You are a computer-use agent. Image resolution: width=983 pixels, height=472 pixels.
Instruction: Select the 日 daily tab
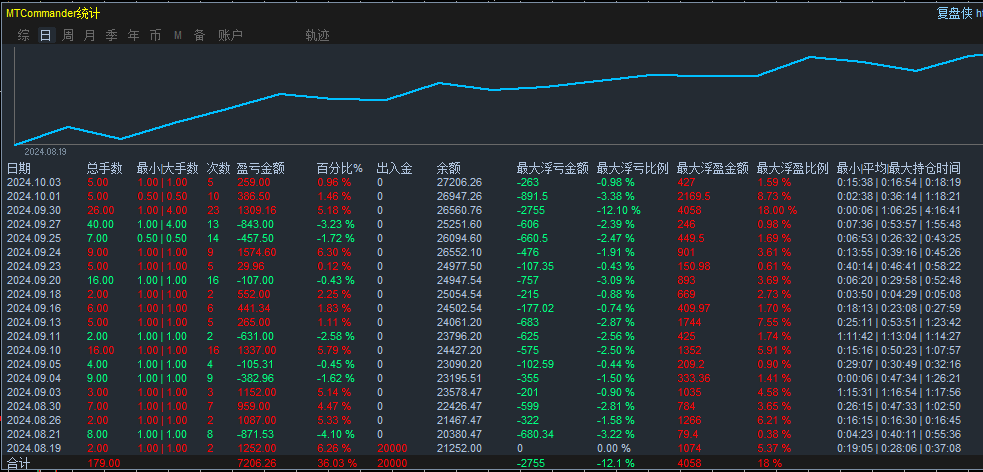click(x=46, y=35)
